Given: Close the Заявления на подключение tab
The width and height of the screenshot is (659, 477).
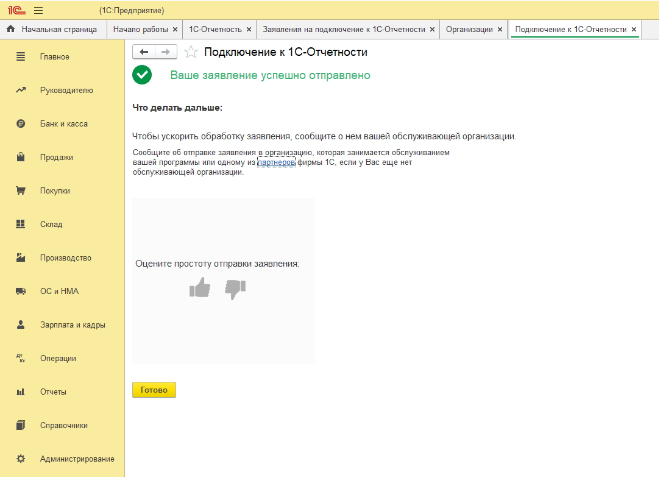Looking at the screenshot, I should coord(432,29).
